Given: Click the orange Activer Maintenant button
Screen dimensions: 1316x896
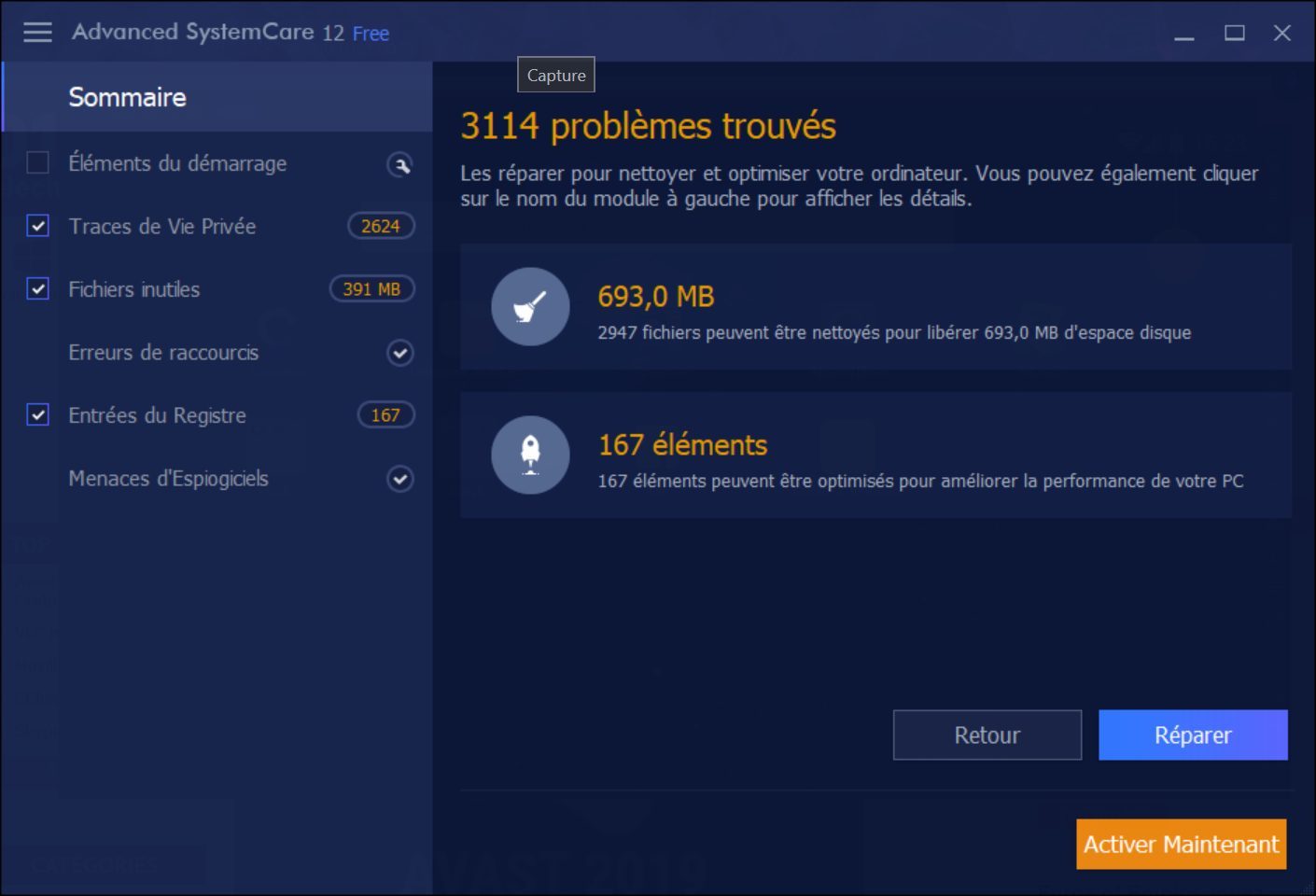Looking at the screenshot, I should coord(1181,845).
